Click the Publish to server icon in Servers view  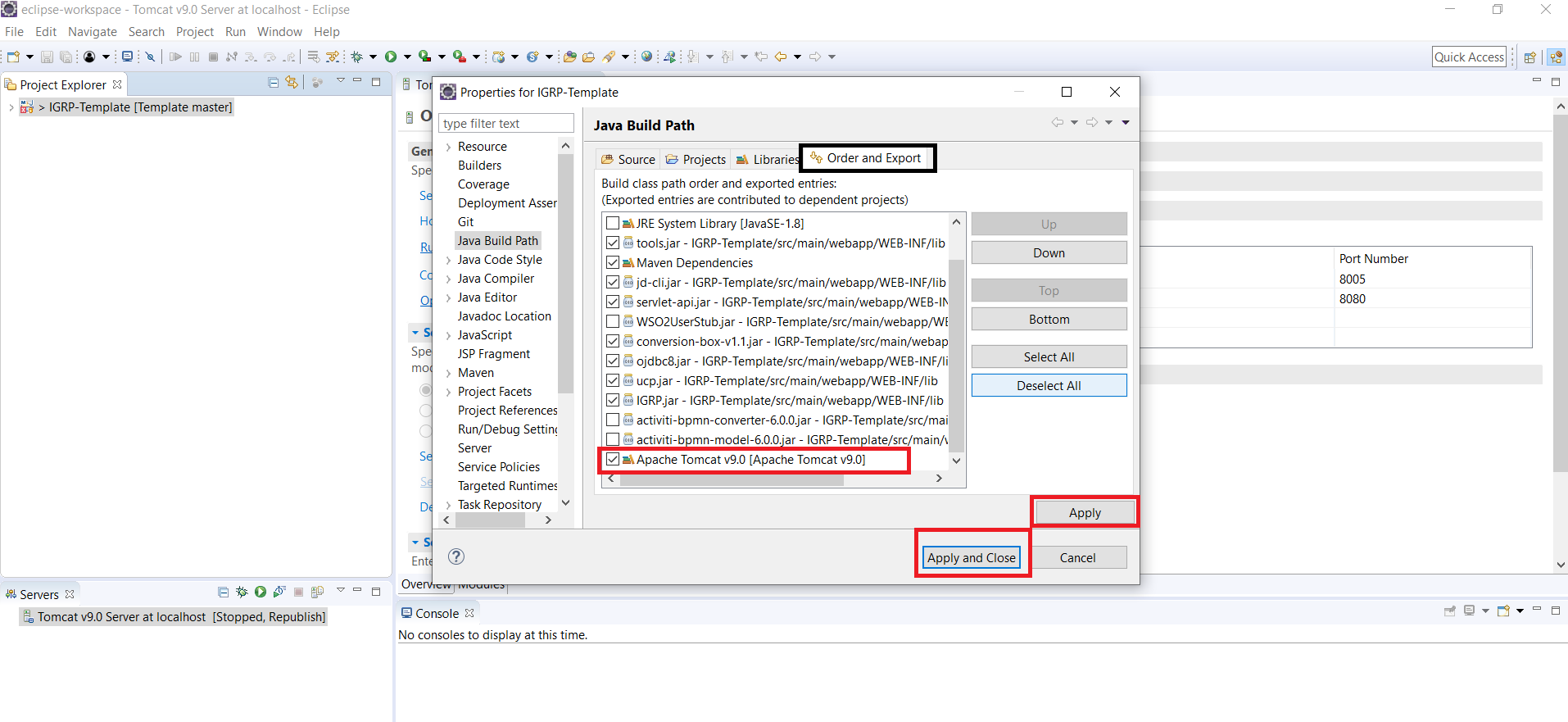tap(317, 592)
